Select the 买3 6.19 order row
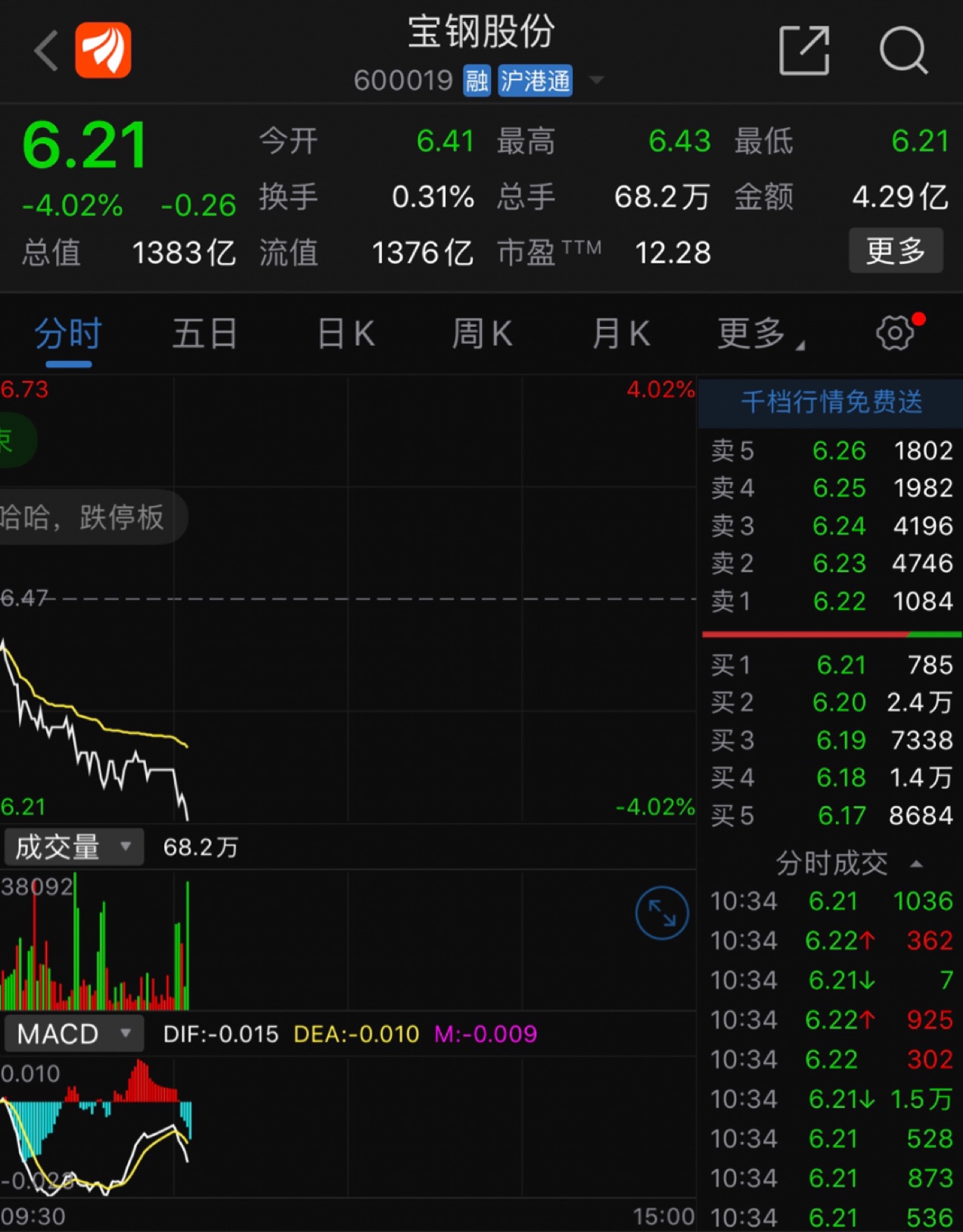The image size is (963, 1232). (831, 740)
